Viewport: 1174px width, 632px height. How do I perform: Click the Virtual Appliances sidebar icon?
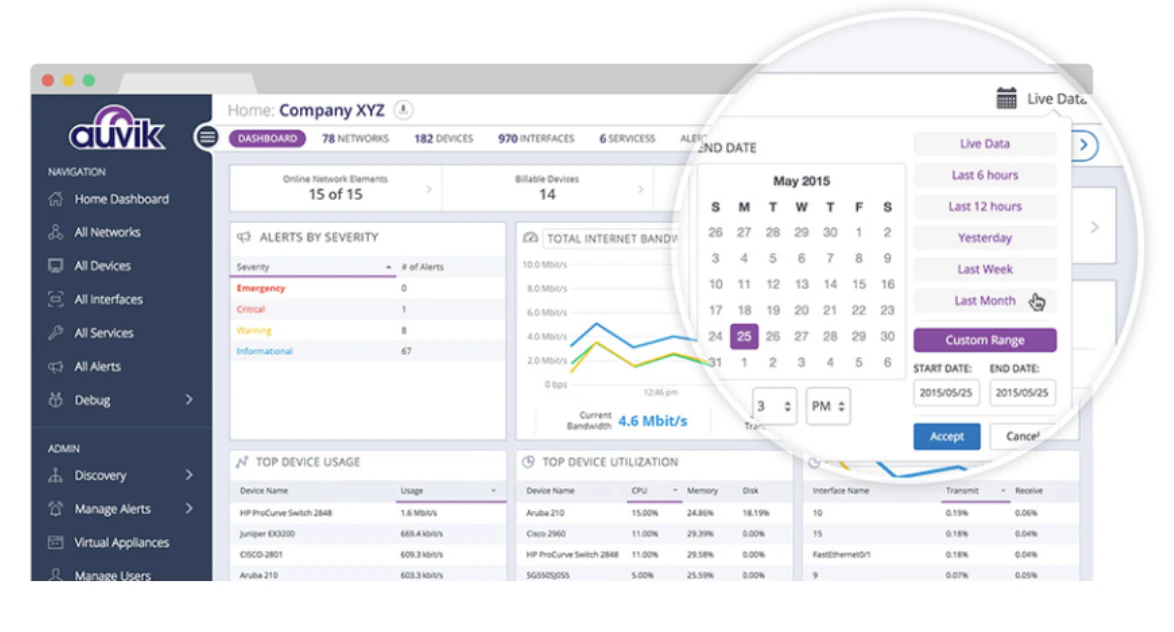(55, 542)
